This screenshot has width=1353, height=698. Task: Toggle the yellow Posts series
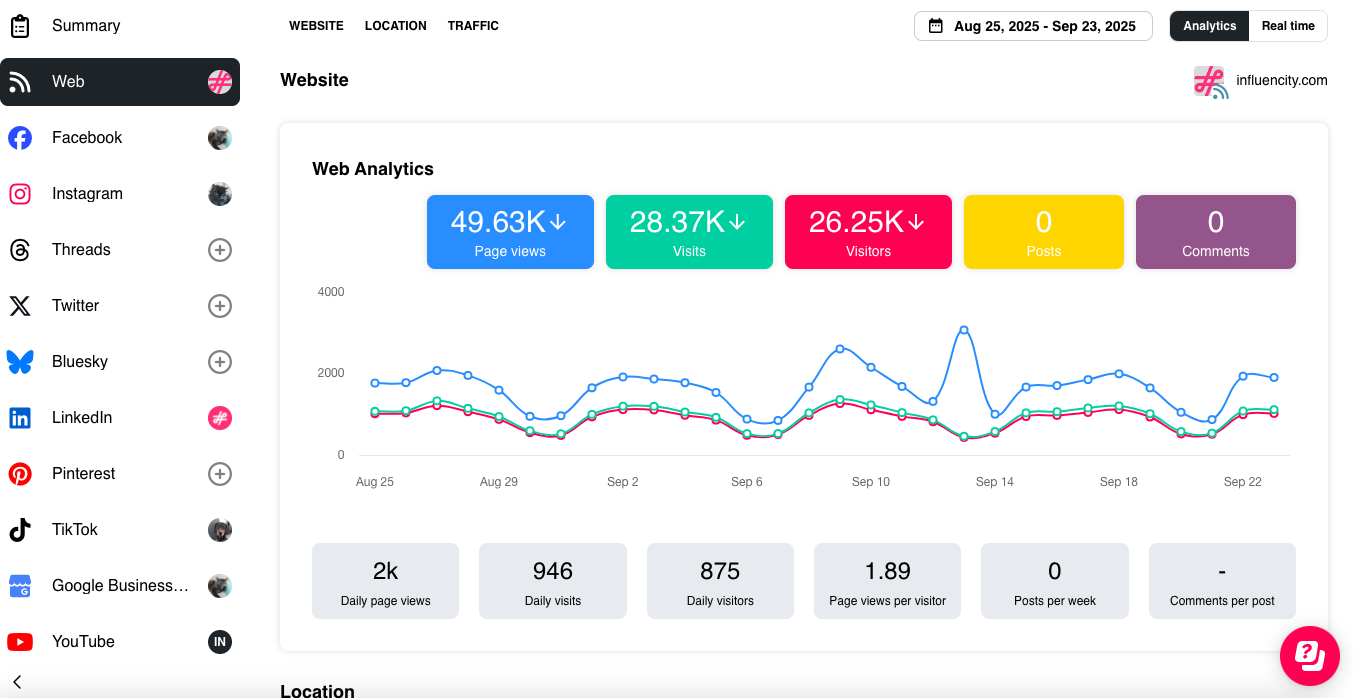[x=1044, y=232]
